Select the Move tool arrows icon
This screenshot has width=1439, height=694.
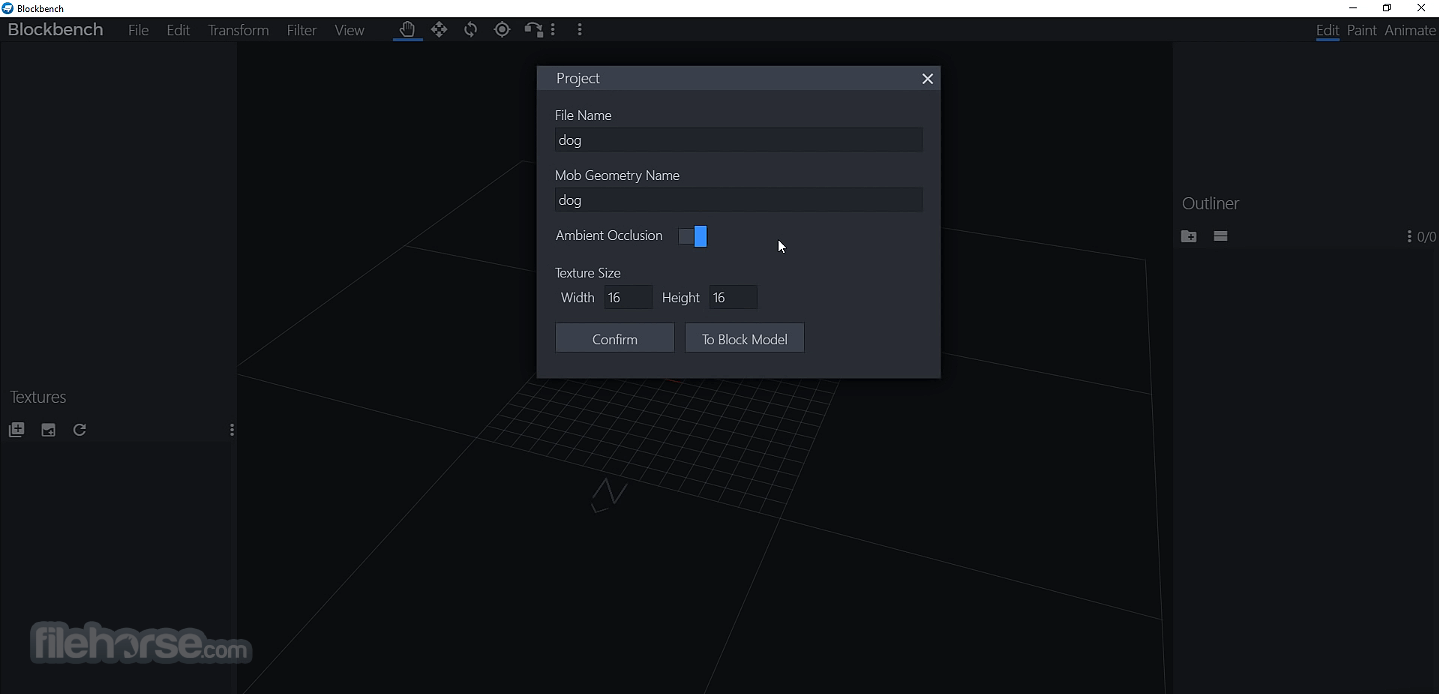(439, 30)
